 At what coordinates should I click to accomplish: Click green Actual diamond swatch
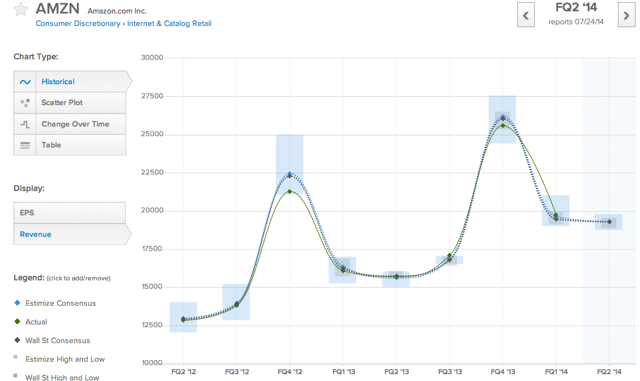(x=17, y=321)
